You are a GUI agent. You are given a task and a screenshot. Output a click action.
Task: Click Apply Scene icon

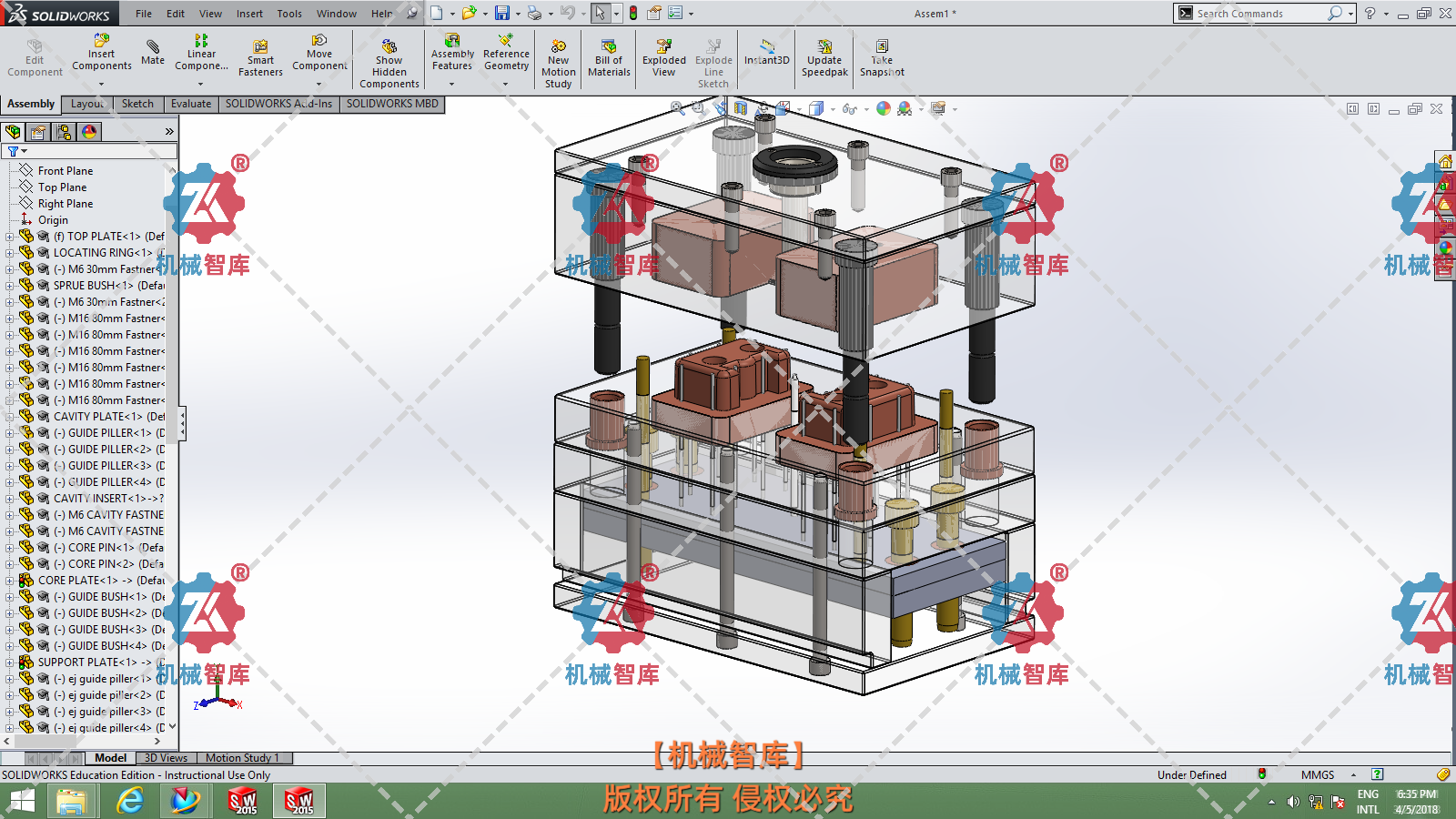(905, 108)
